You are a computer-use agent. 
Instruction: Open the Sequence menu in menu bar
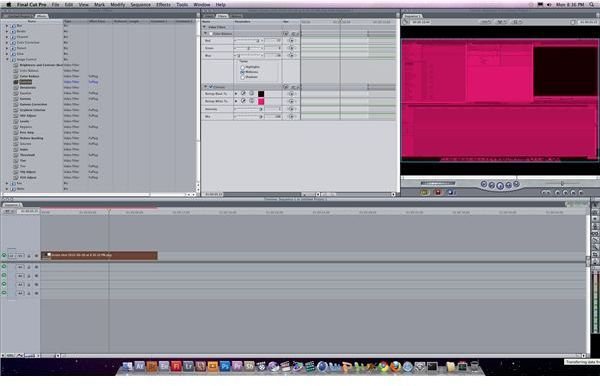click(x=140, y=5)
